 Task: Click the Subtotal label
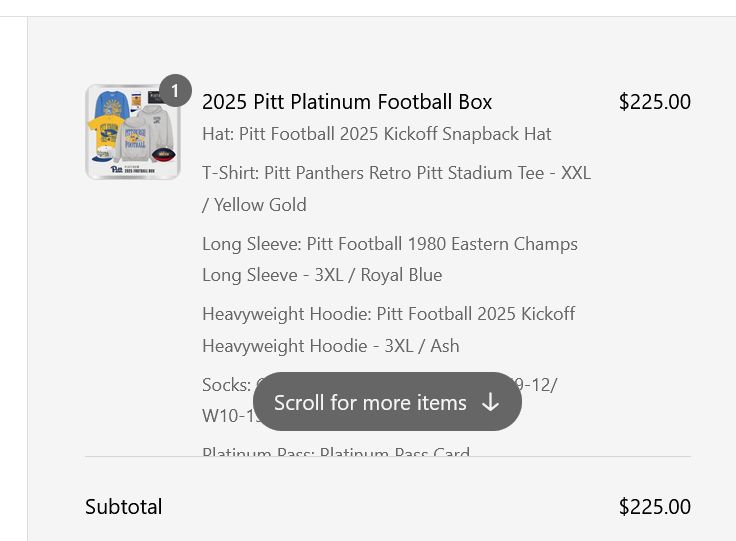point(123,507)
